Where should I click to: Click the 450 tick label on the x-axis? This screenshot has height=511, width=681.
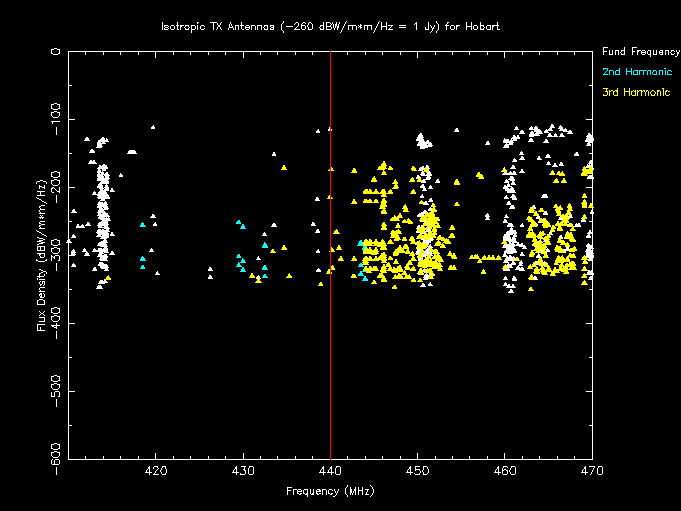coord(417,471)
